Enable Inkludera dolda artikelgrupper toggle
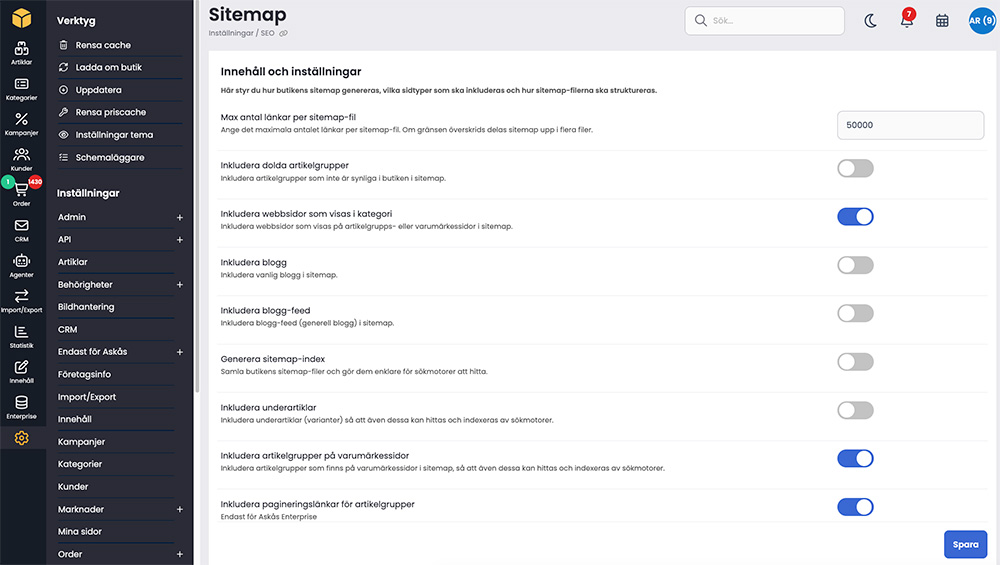The width and height of the screenshot is (1000, 565). point(855,168)
